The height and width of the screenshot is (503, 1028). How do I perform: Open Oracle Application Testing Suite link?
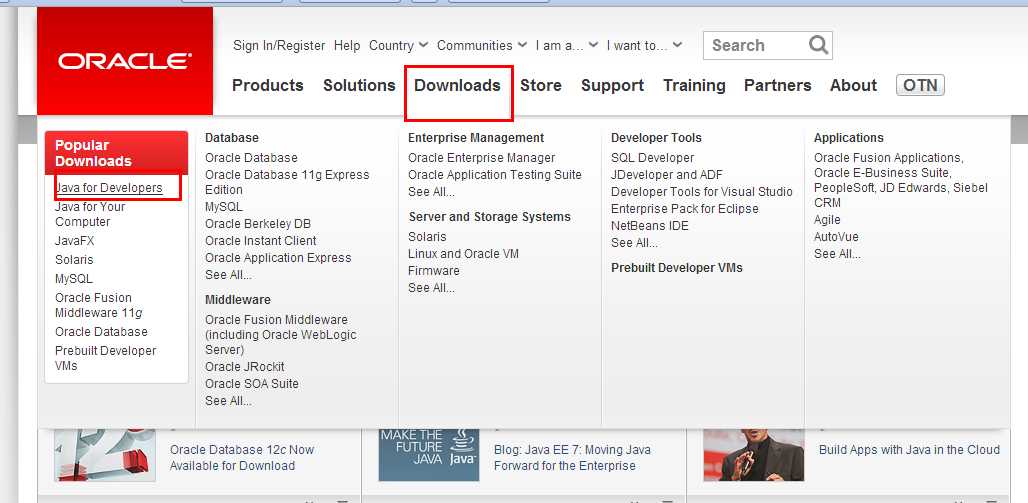[495, 175]
